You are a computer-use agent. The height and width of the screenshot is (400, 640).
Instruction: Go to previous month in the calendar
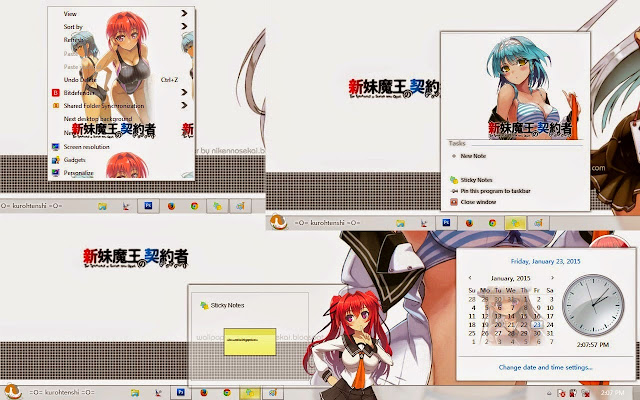click(470, 278)
